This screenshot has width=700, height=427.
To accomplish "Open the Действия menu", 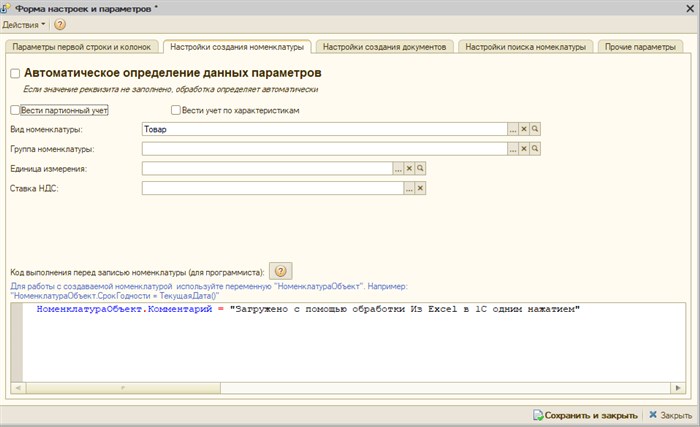I will coord(24,25).
